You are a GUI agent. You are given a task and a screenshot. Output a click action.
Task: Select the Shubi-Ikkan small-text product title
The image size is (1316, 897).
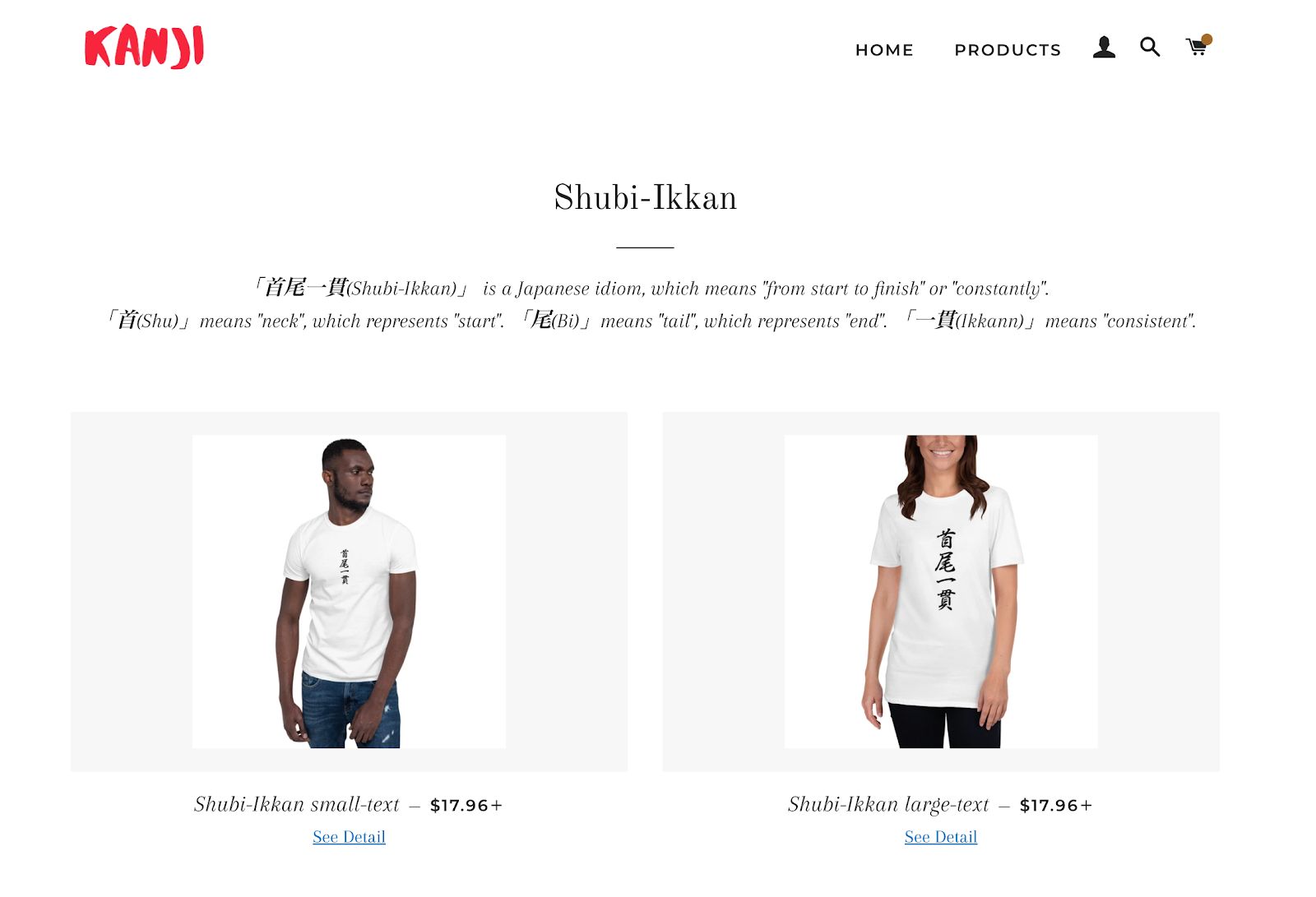pos(297,804)
